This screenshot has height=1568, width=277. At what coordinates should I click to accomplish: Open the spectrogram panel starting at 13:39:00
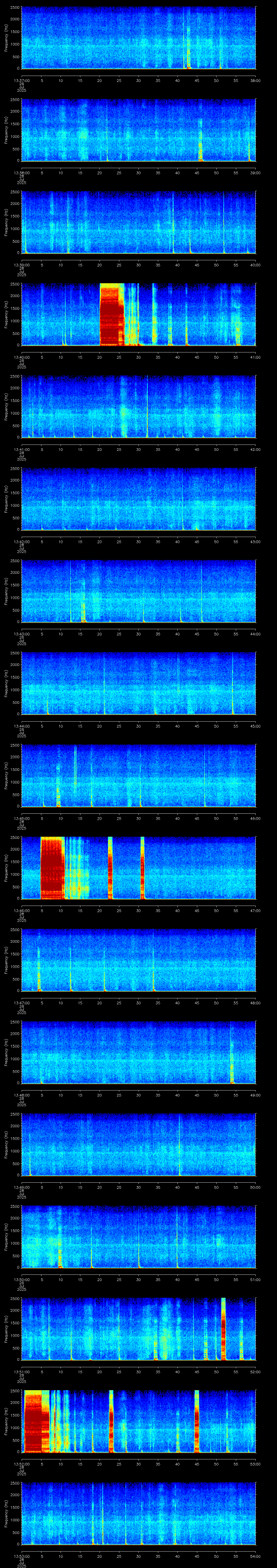click(139, 223)
